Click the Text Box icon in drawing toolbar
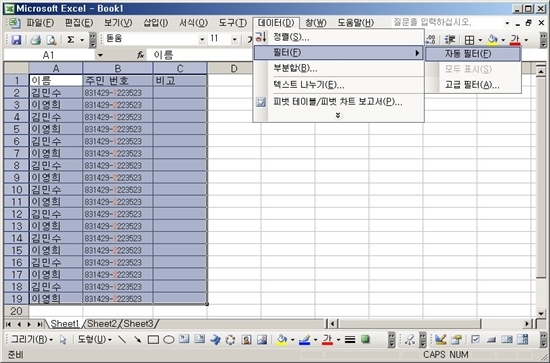The height and width of the screenshot is (363, 550). pos(184,339)
